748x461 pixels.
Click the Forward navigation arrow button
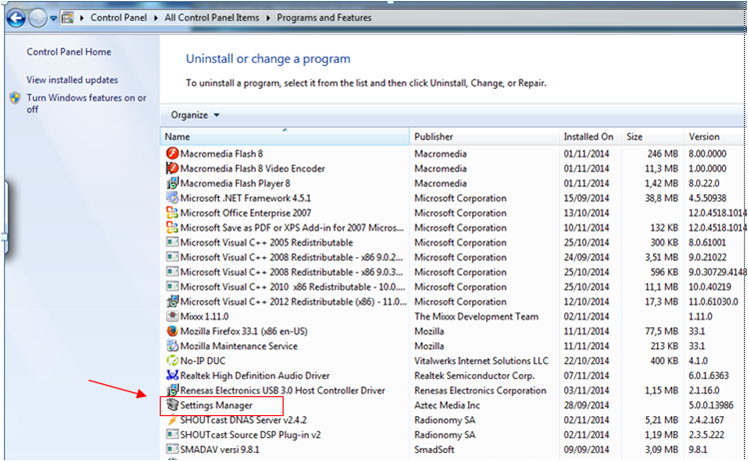[37, 18]
